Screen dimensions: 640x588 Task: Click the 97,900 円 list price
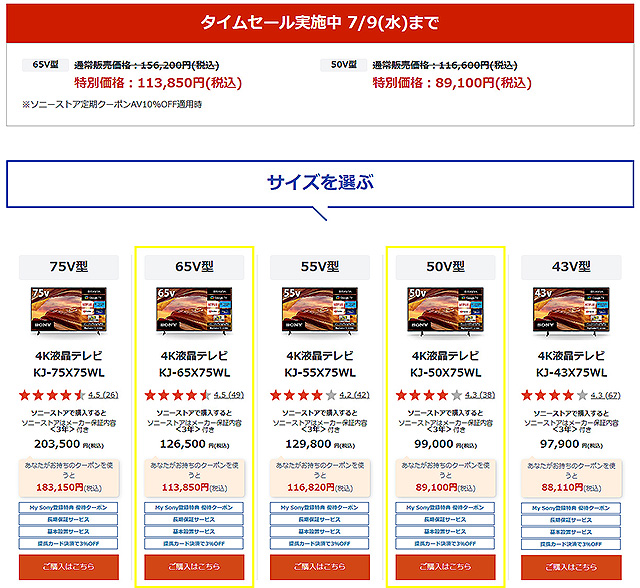[571, 444]
